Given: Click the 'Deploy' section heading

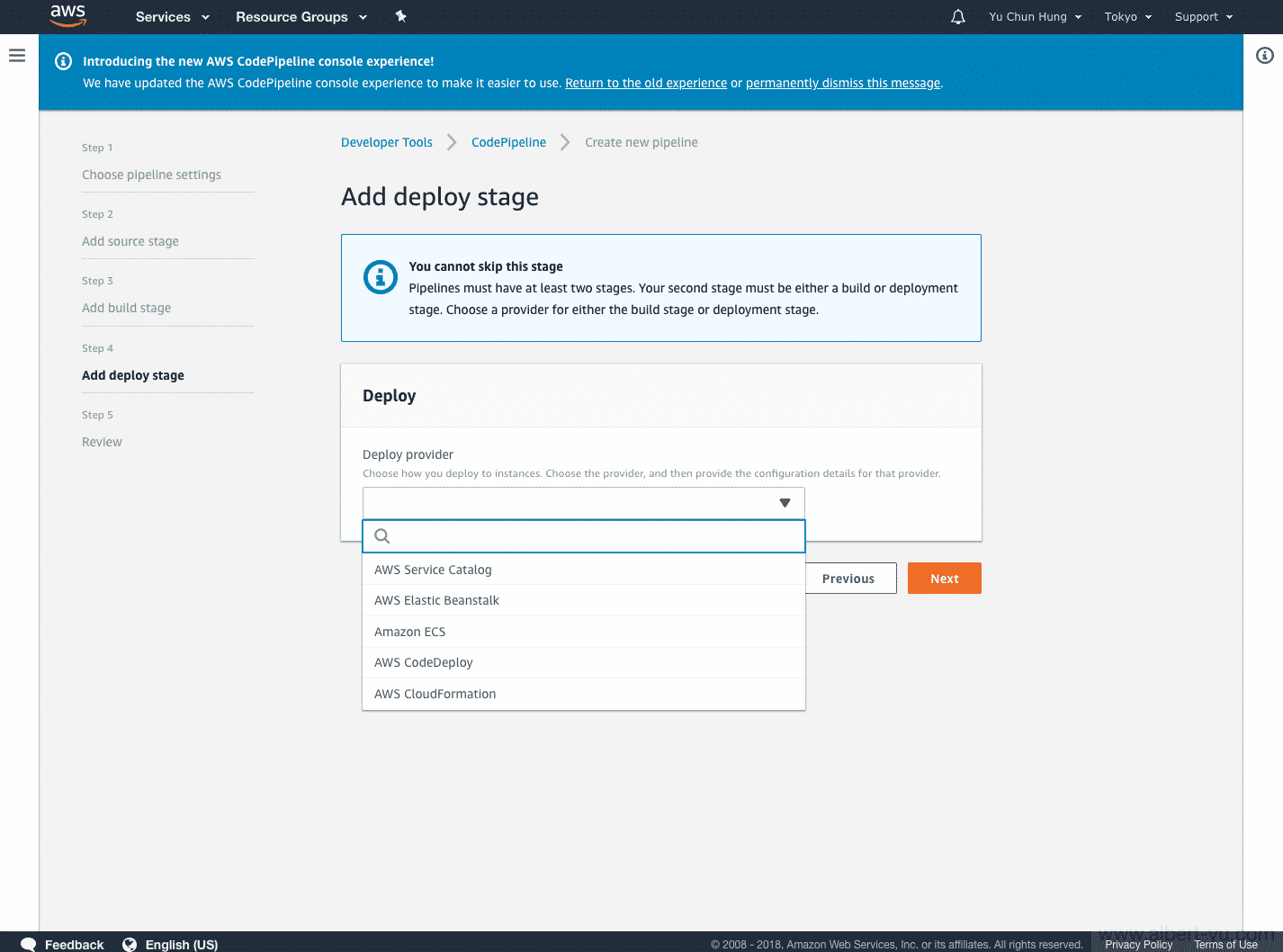Looking at the screenshot, I should pos(389,396).
